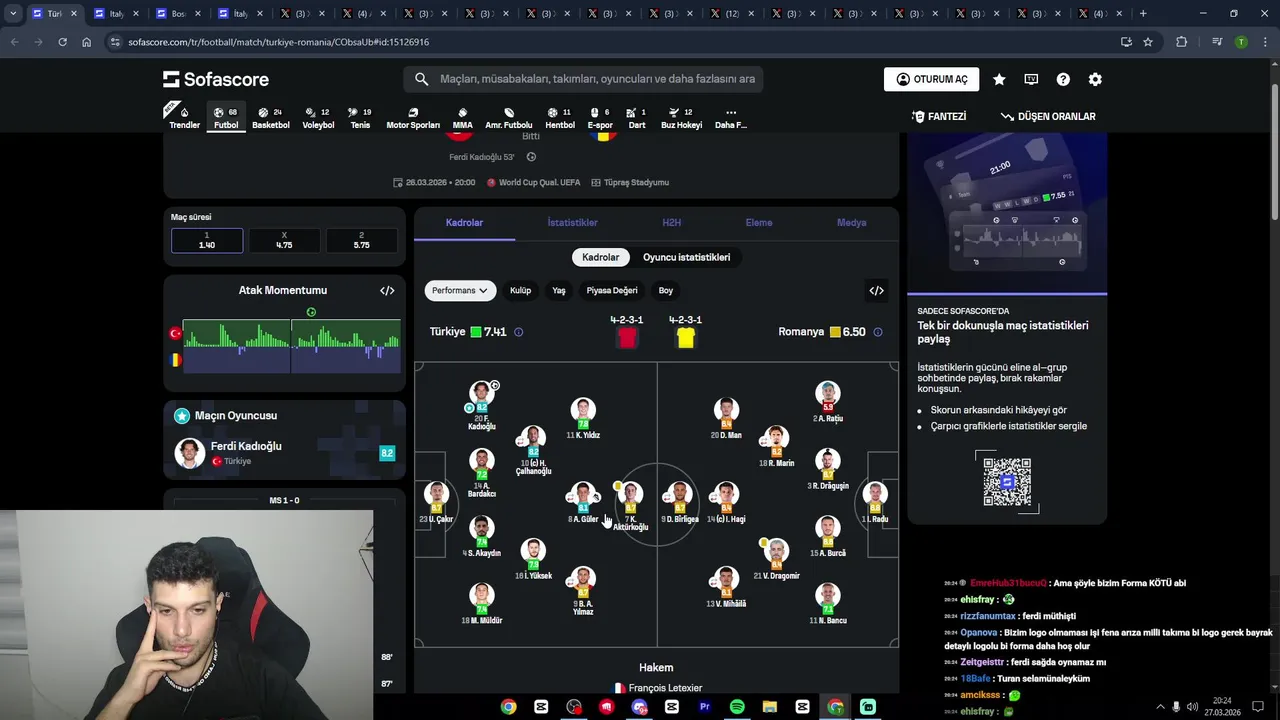The image size is (1280, 720).
Task: Open the news/screen icon next to favorites
Action: [1031, 79]
